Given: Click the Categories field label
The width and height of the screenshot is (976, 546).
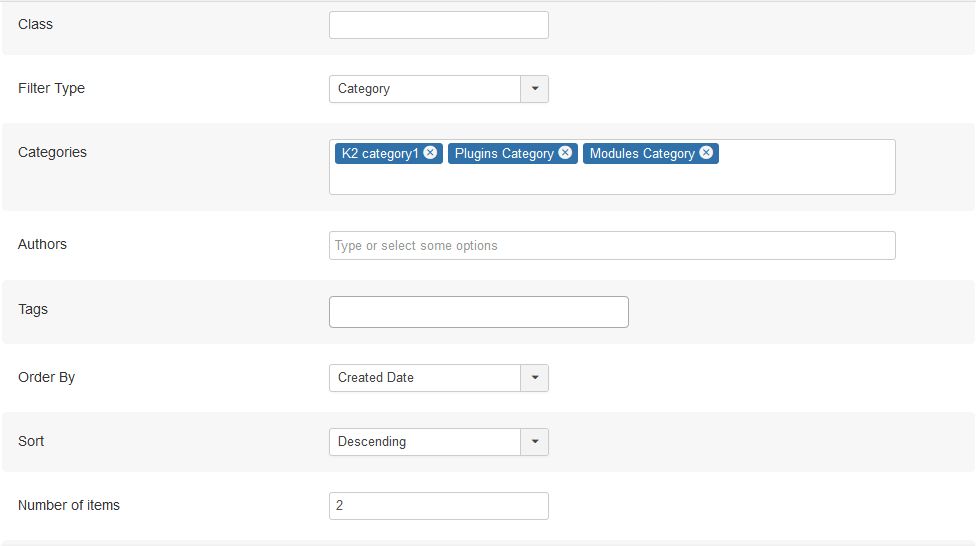Looking at the screenshot, I should 52,152.
